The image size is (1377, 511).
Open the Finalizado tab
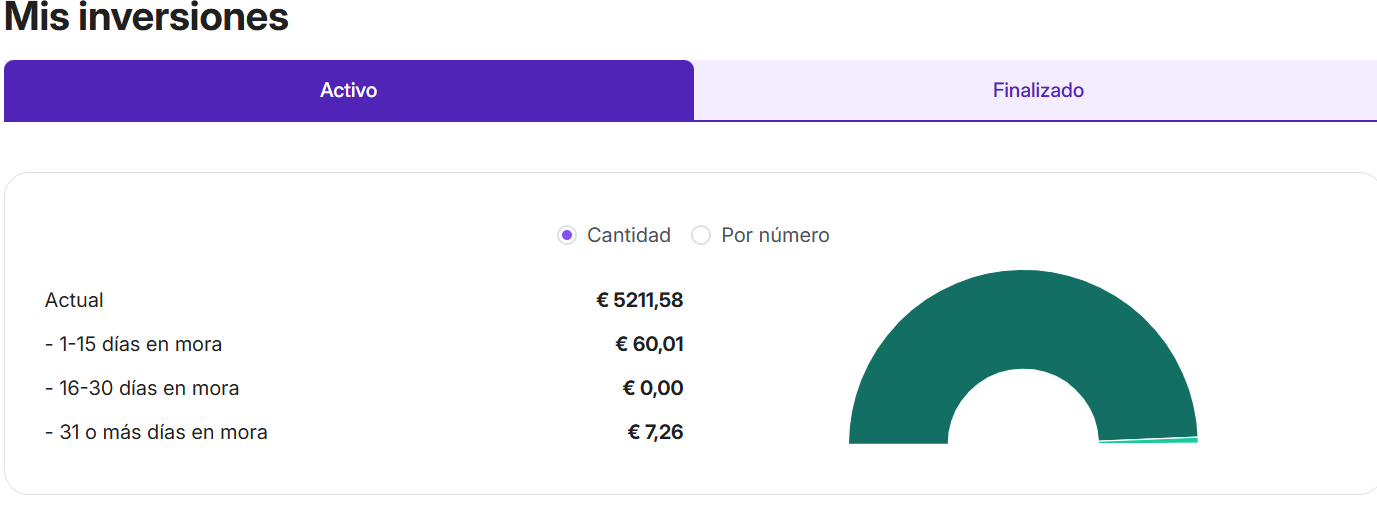(x=1038, y=91)
